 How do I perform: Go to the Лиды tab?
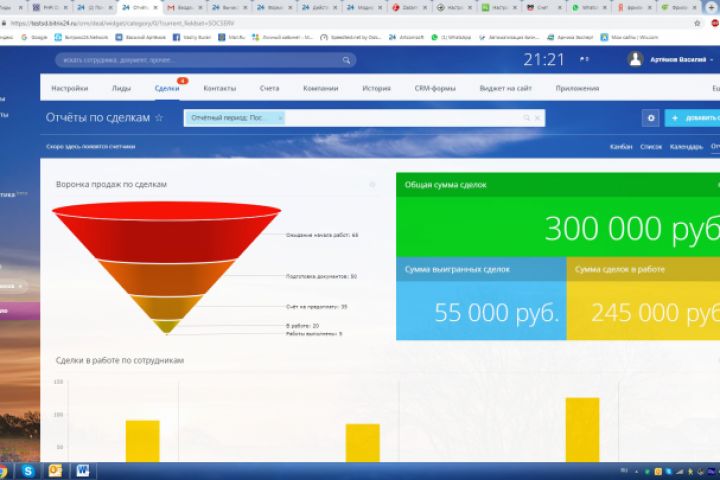click(122, 88)
